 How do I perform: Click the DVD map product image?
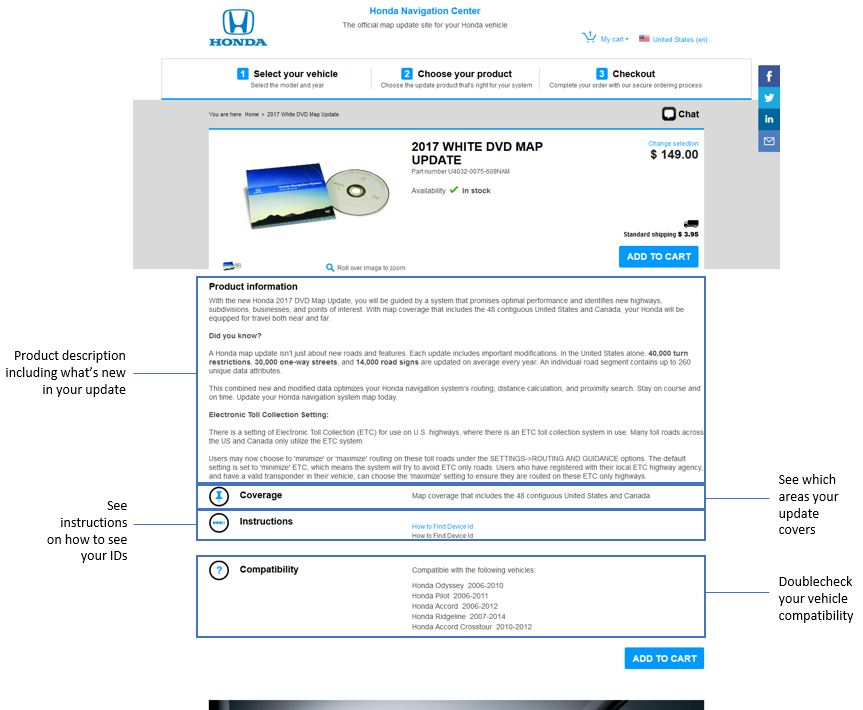(317, 194)
